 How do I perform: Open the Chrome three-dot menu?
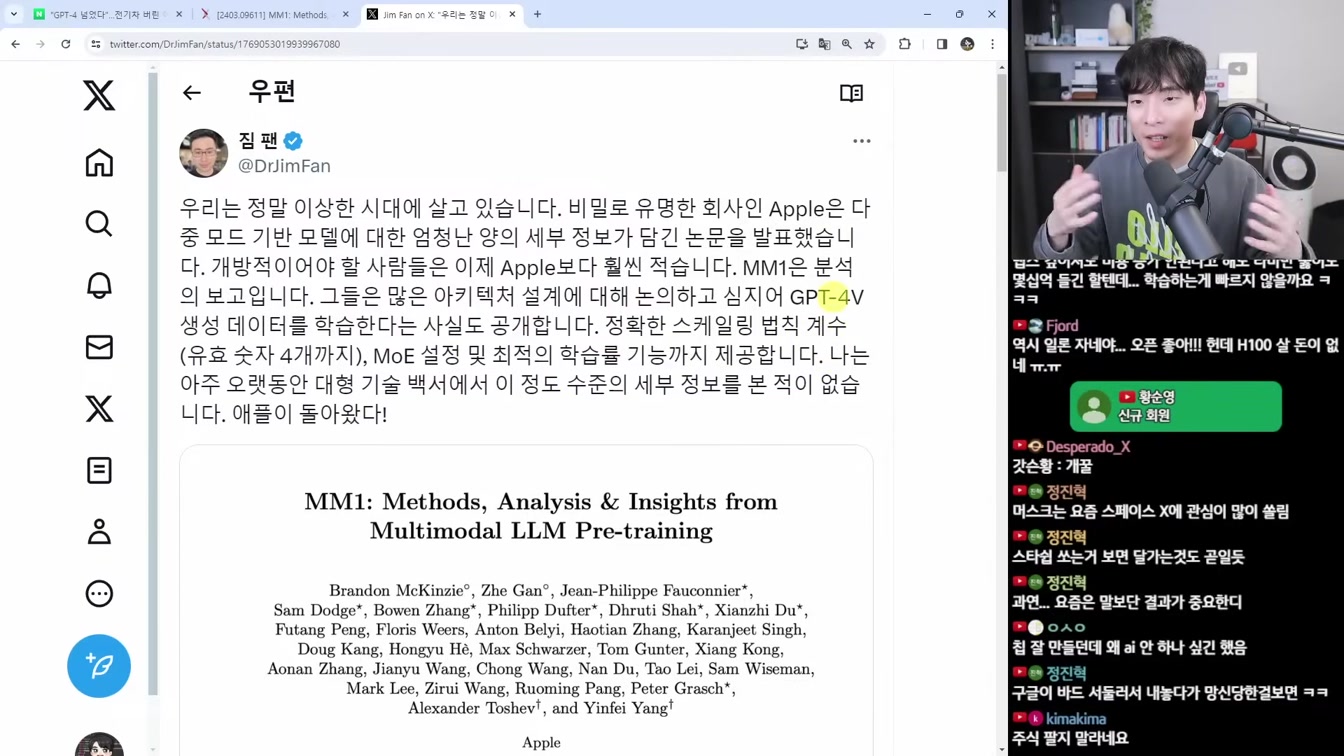click(x=992, y=44)
